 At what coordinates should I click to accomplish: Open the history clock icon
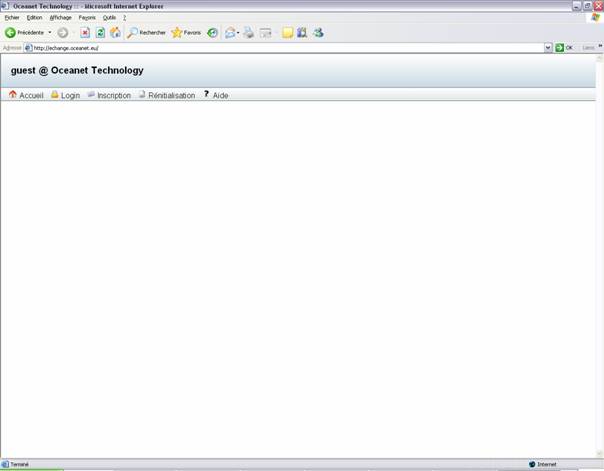212,33
